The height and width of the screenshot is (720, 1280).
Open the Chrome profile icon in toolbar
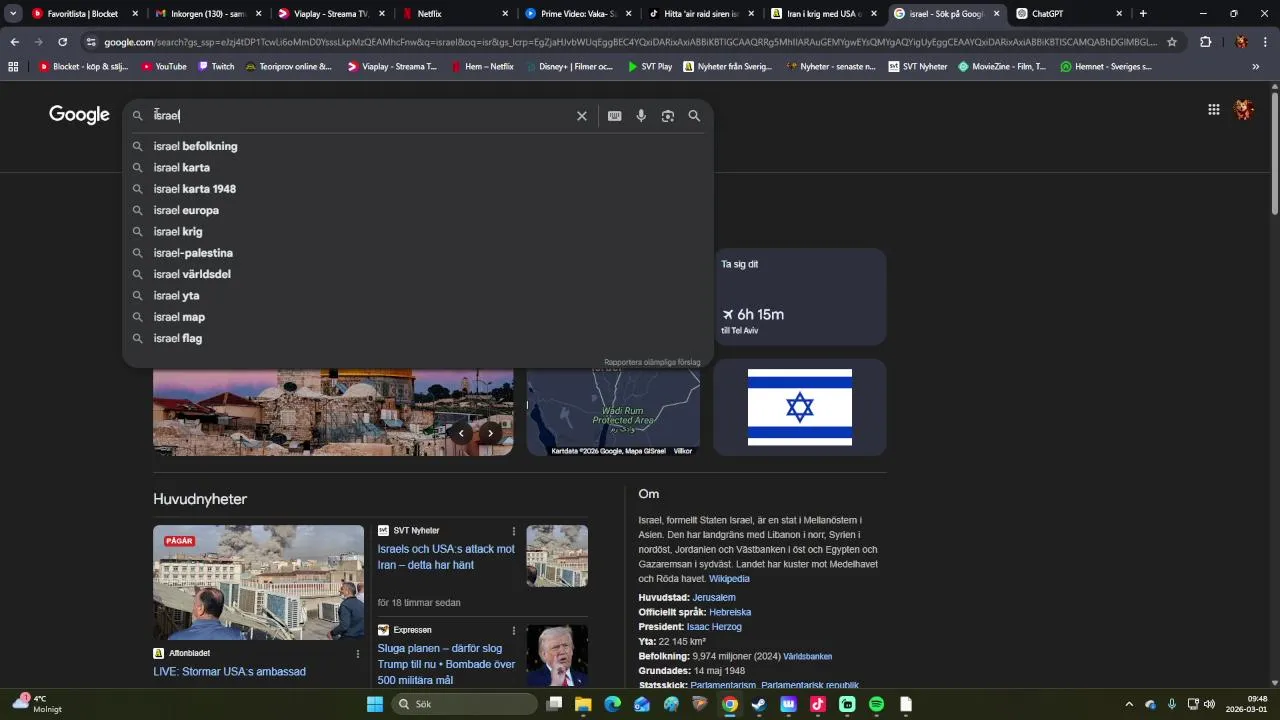(x=1241, y=42)
